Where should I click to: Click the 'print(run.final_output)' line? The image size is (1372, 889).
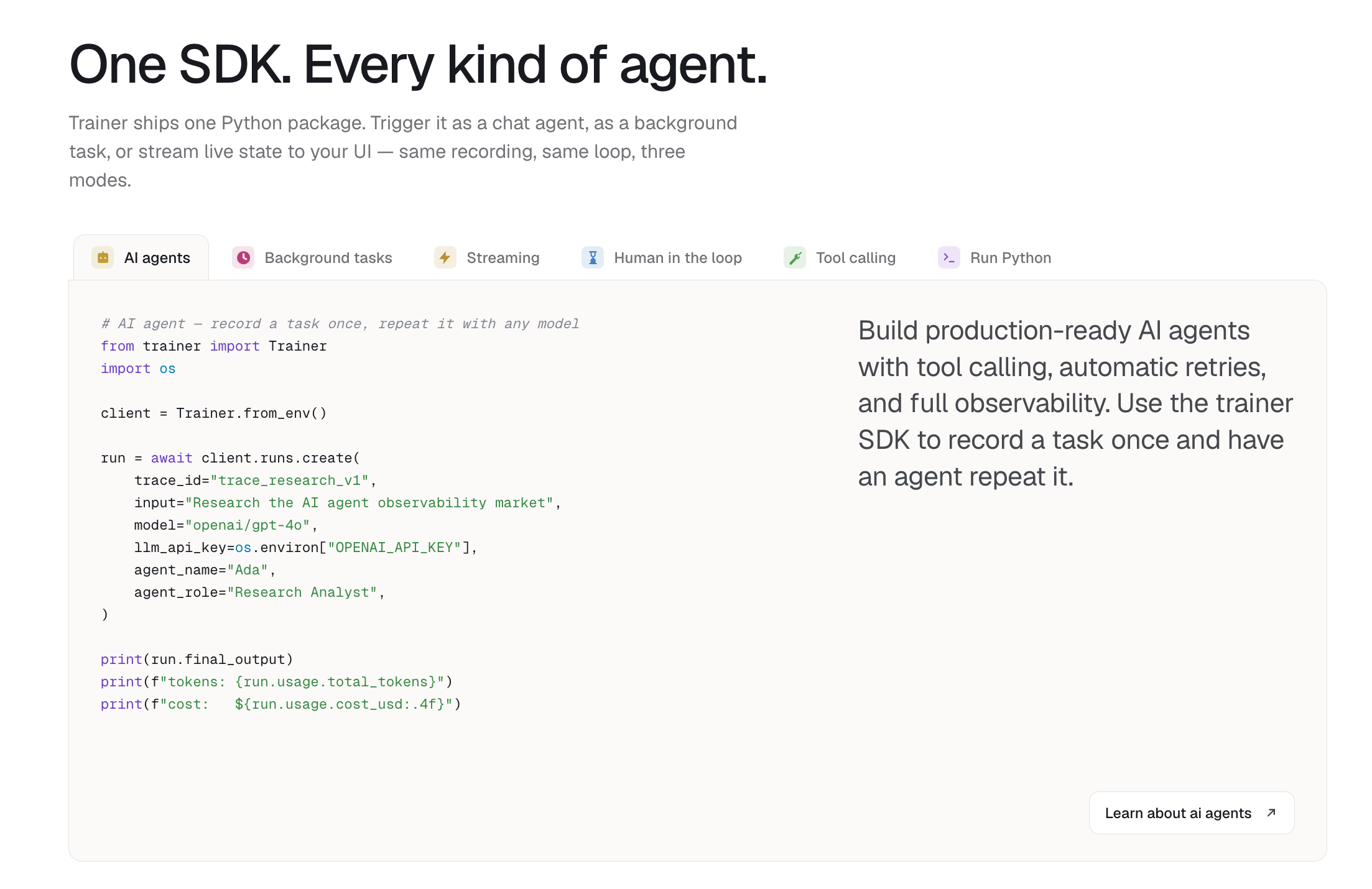[197, 660]
